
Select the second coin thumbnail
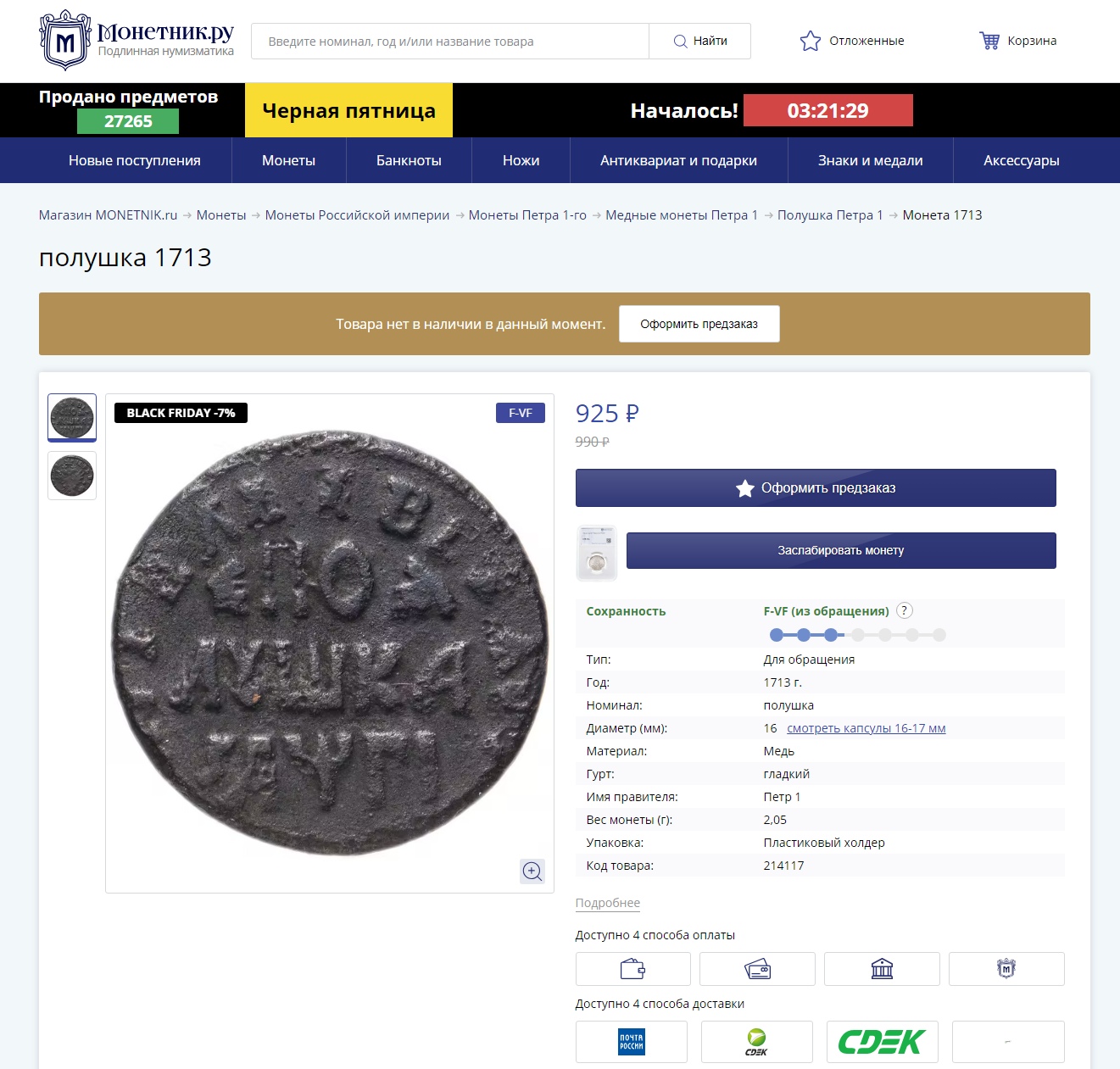[72, 475]
